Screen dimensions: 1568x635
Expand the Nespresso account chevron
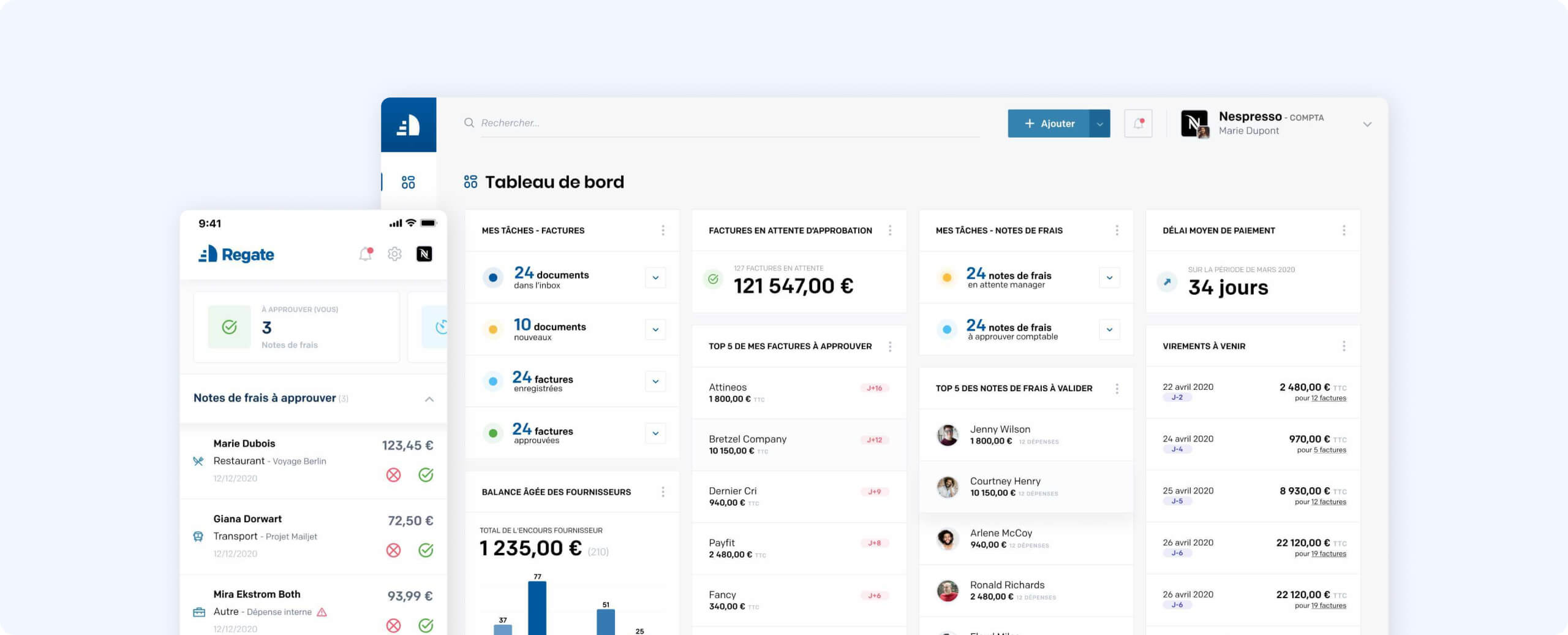point(1367,124)
